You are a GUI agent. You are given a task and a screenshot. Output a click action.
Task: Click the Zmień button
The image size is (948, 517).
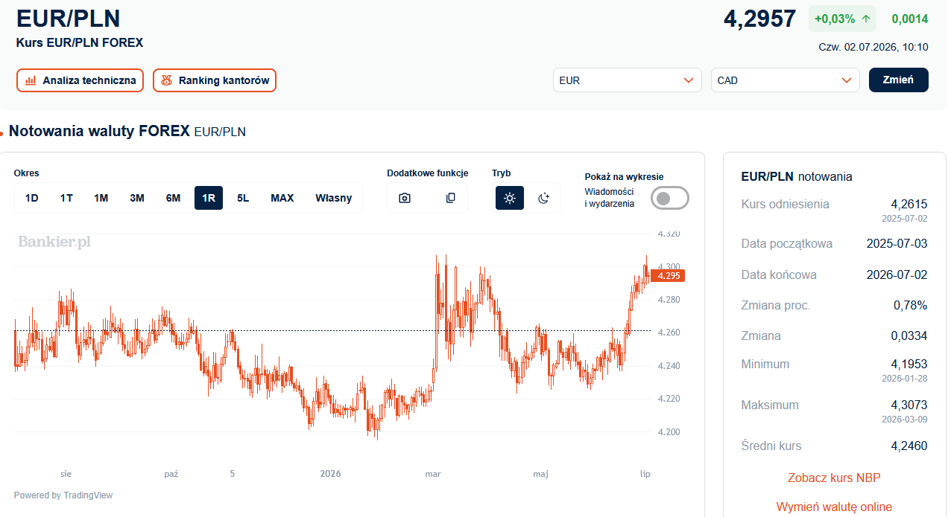click(x=898, y=80)
